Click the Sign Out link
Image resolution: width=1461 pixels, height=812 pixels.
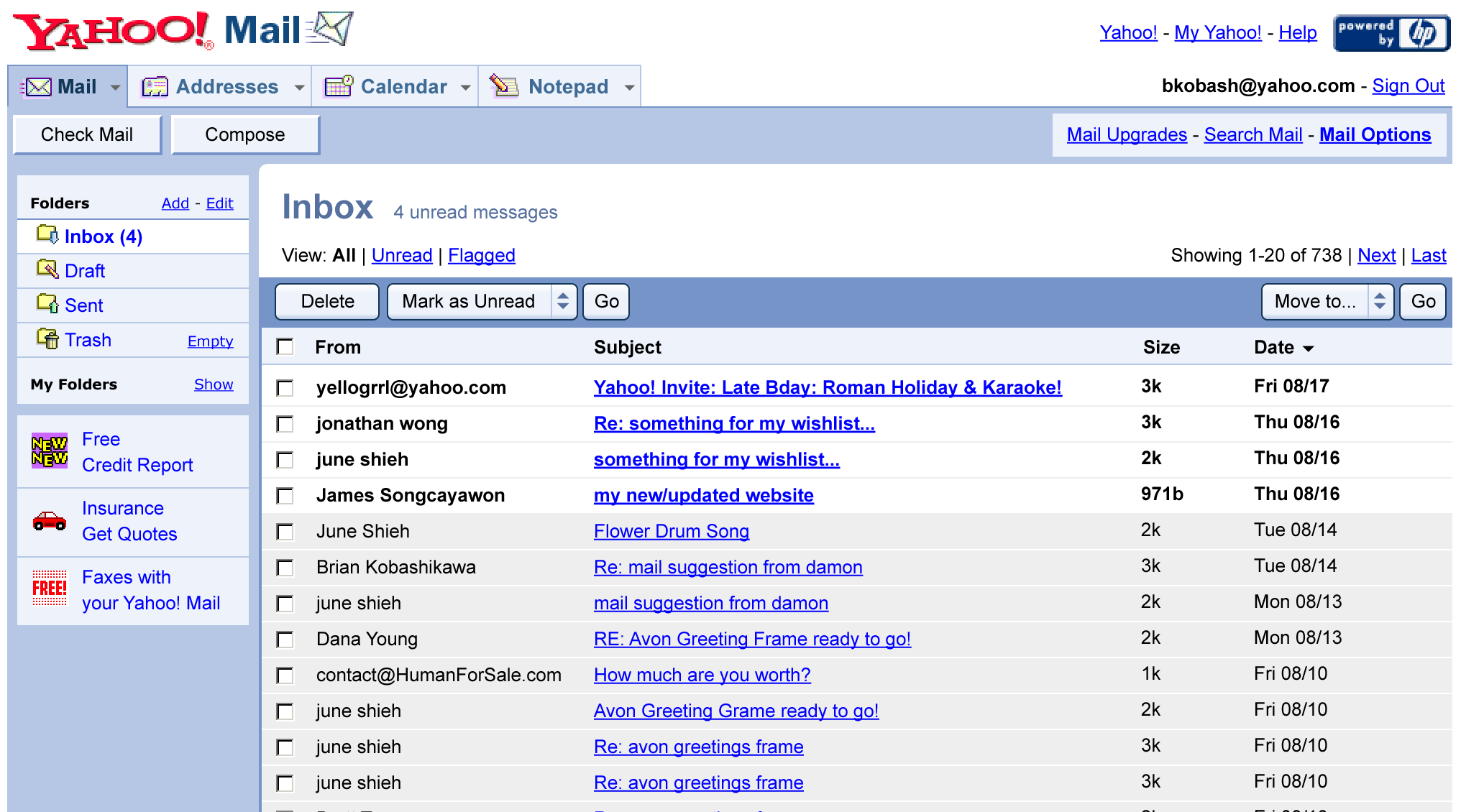coord(1409,86)
